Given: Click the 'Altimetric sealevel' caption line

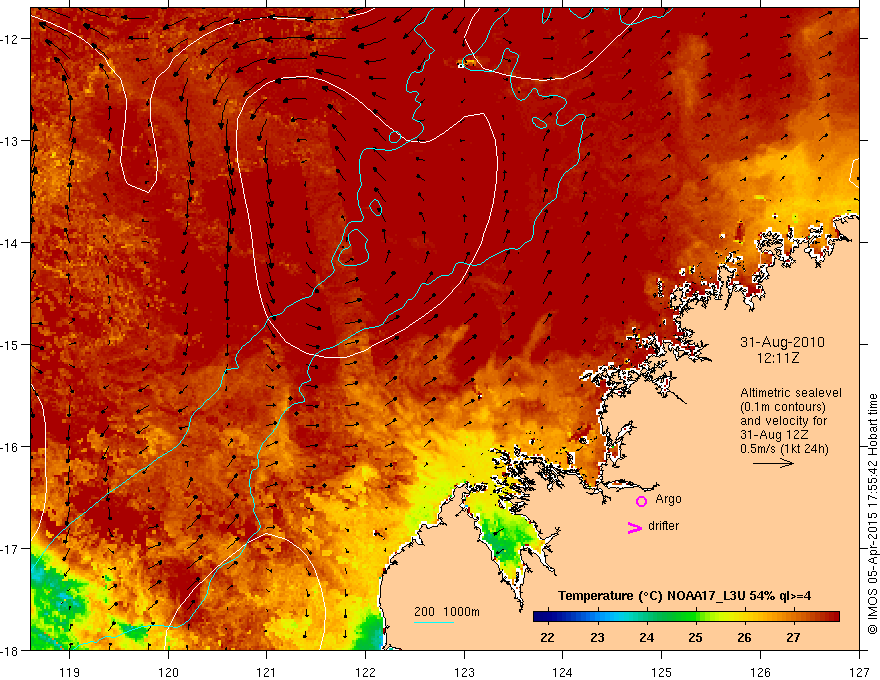Looking at the screenshot, I should click(x=791, y=393).
